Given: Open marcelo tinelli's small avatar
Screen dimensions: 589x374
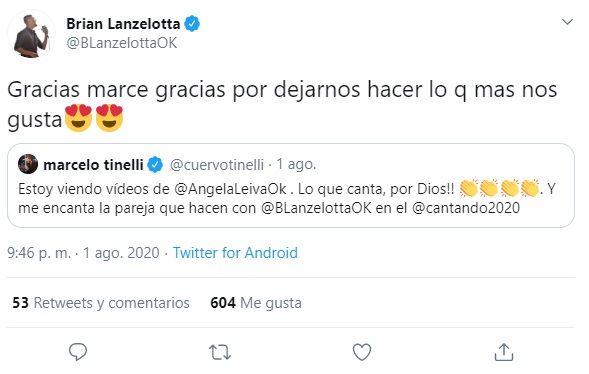Looking at the screenshot, I should 28,164.
